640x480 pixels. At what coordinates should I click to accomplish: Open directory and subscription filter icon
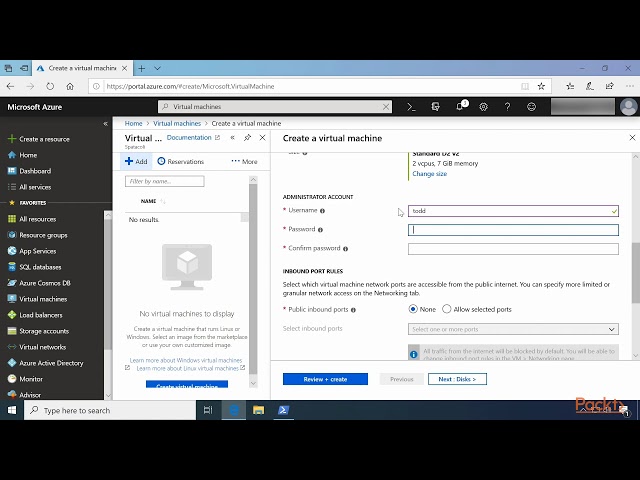436,107
